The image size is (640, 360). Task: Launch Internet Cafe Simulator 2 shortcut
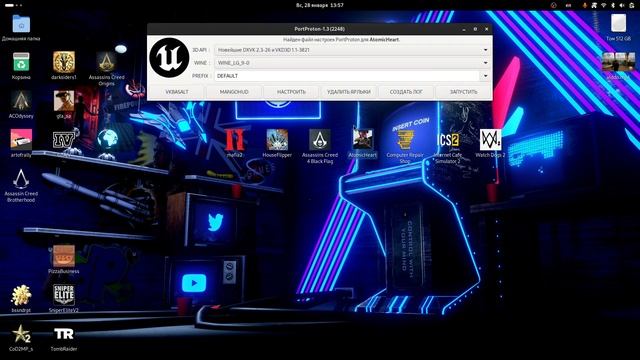click(448, 140)
